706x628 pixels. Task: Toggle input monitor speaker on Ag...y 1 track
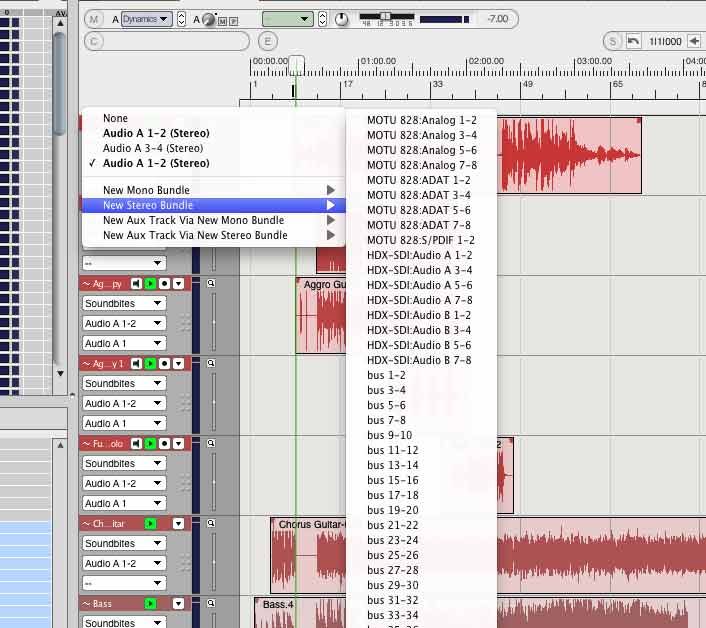point(136,363)
